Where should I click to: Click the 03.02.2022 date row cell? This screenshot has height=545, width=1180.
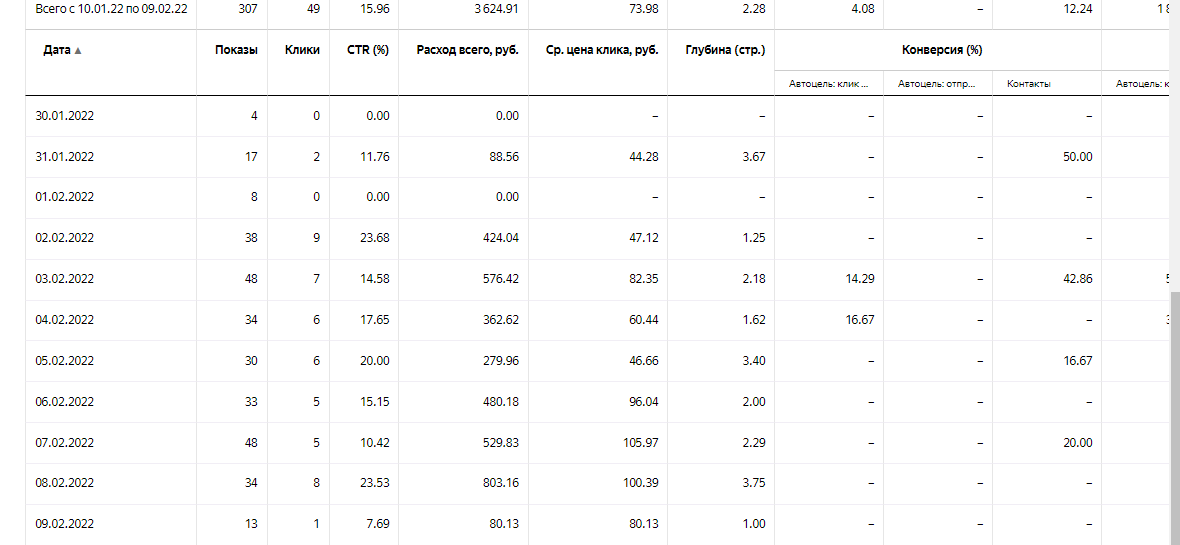tap(65, 279)
